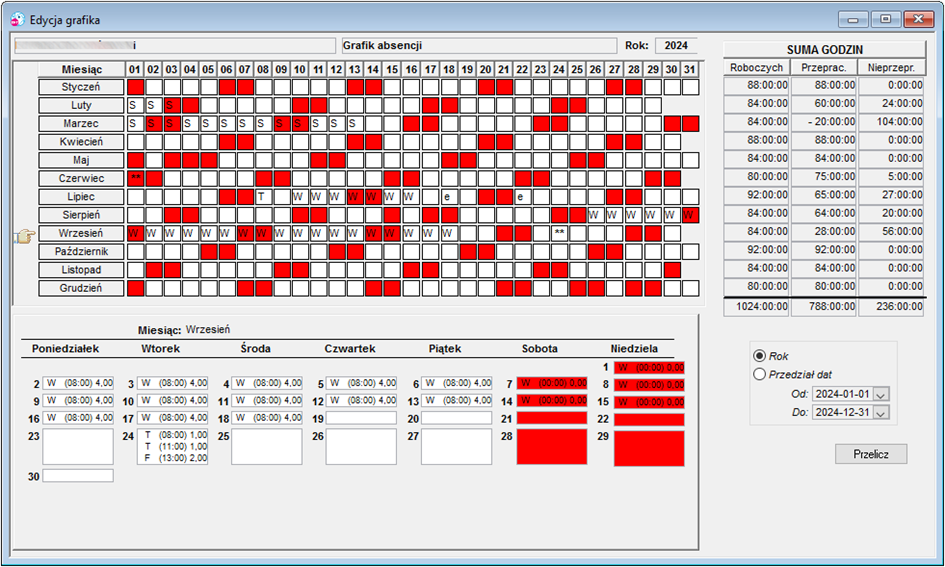
Task: Open the Do date dropdown
Action: (x=881, y=413)
